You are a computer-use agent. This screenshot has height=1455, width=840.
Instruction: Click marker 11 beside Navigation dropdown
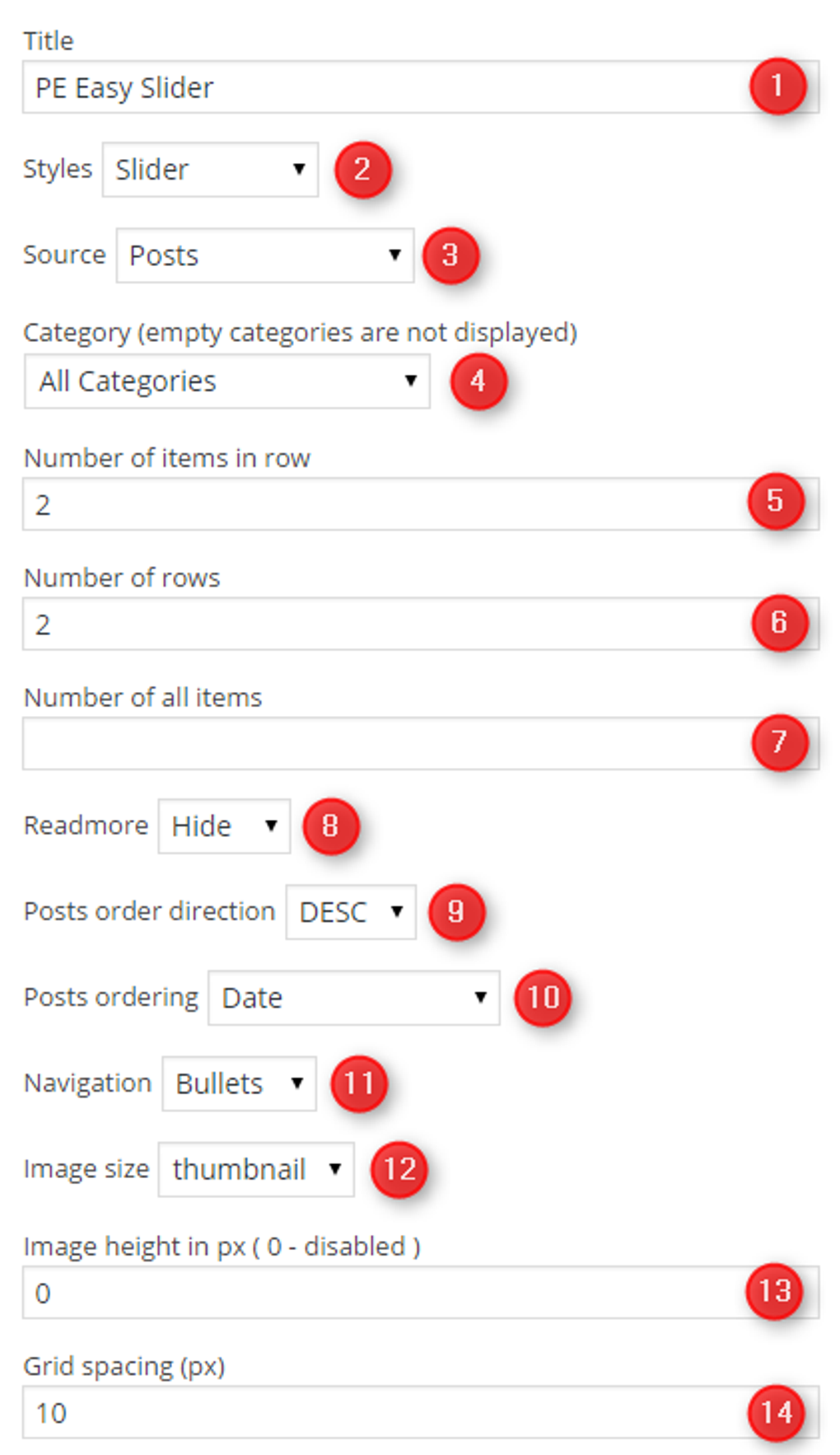360,1083
